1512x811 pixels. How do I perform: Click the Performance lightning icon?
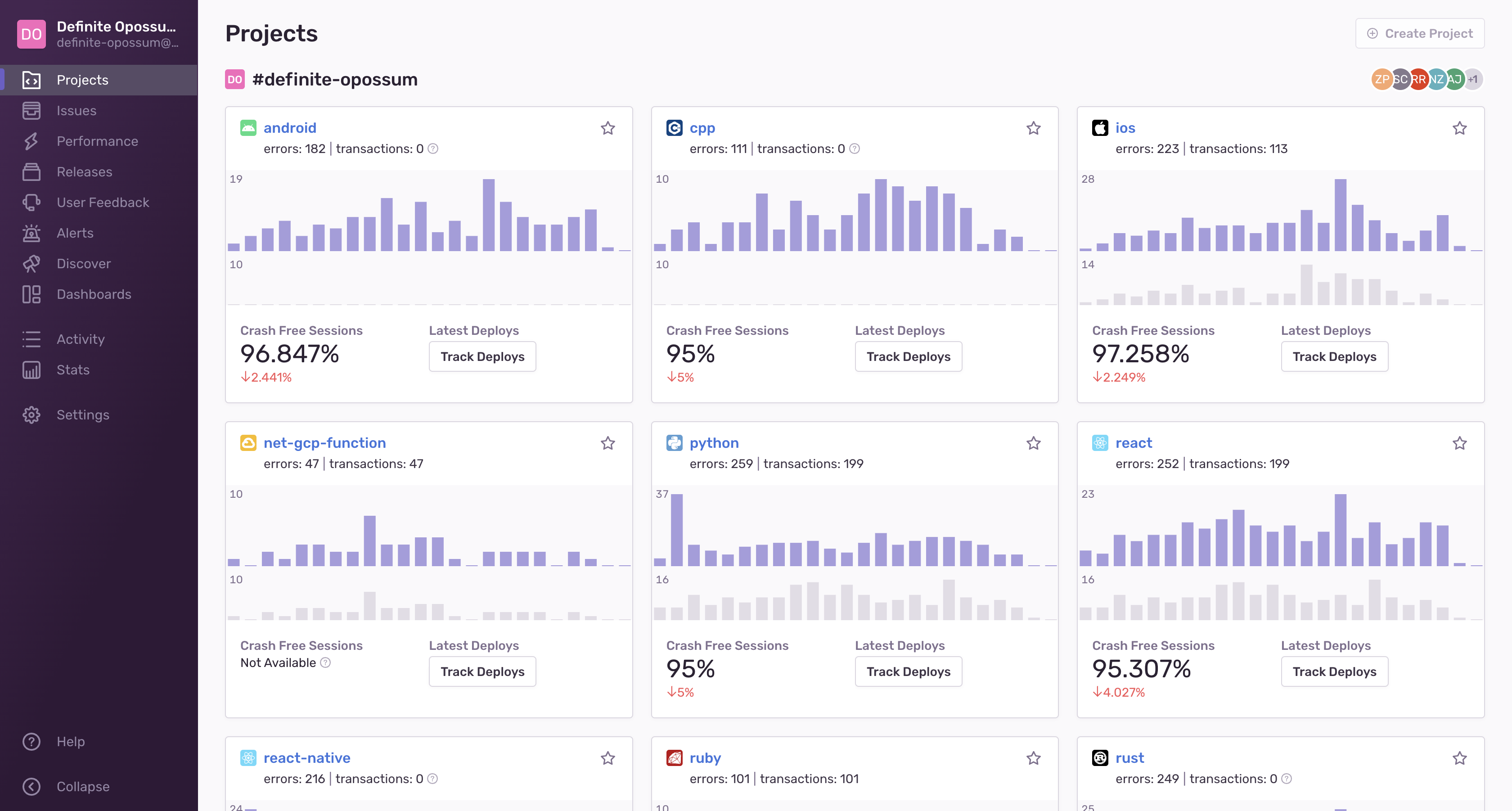coord(31,141)
